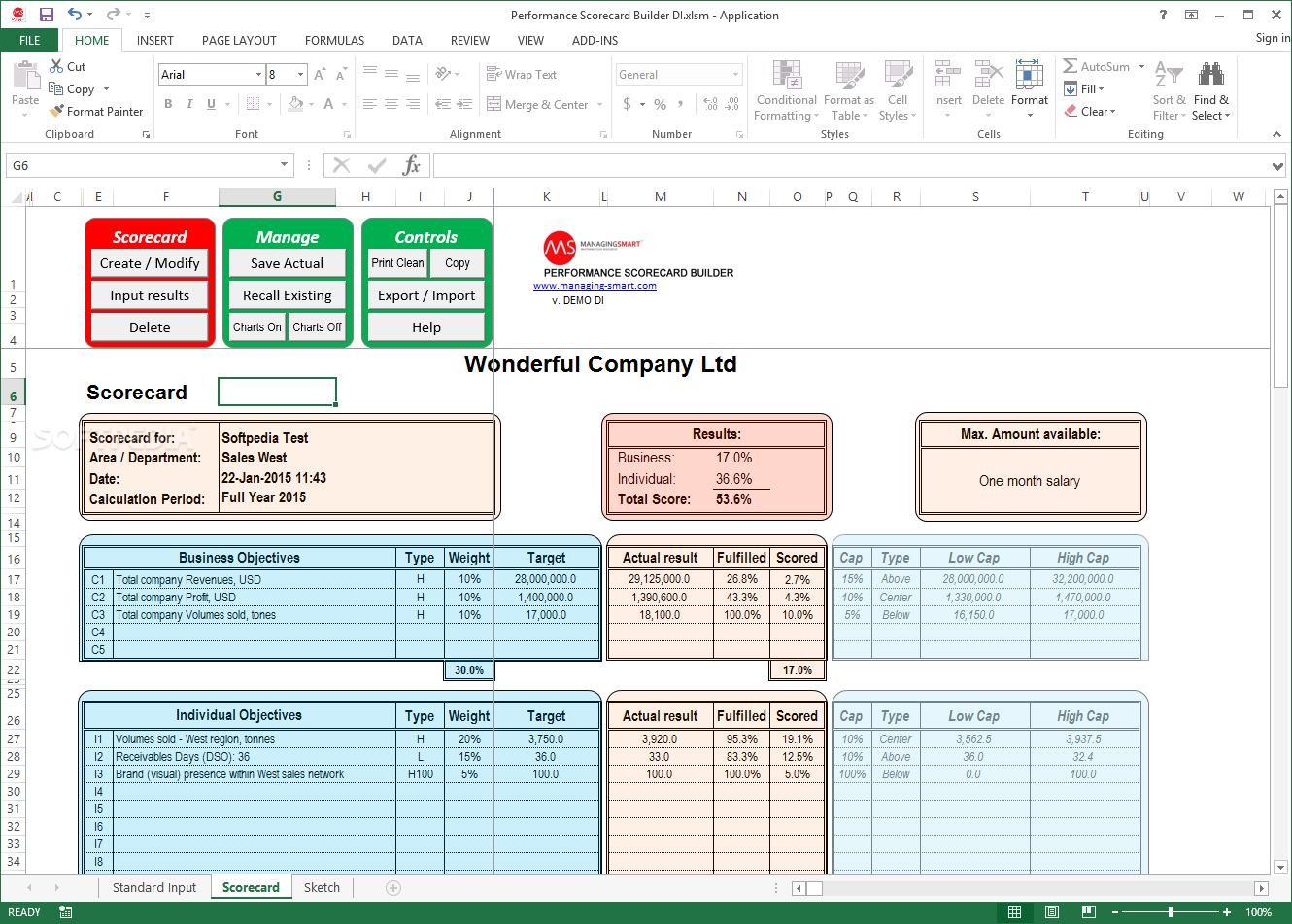Click the Recall Existing button
Screen dimensions: 1292x924
(287, 295)
